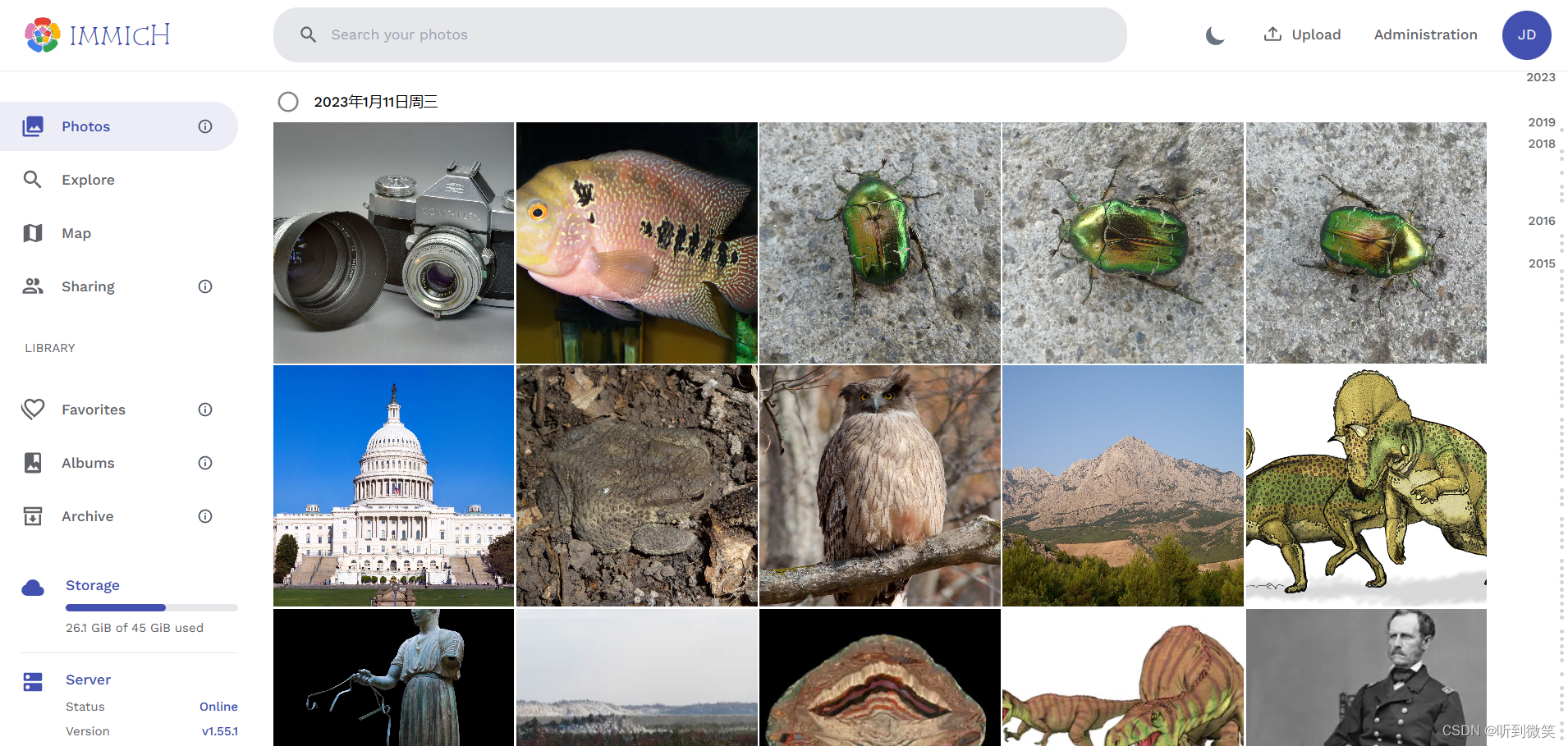Viewport: 1568px width, 746px height.
Task: Jump to 2023 on timeline scrubber
Action: coord(1540,77)
